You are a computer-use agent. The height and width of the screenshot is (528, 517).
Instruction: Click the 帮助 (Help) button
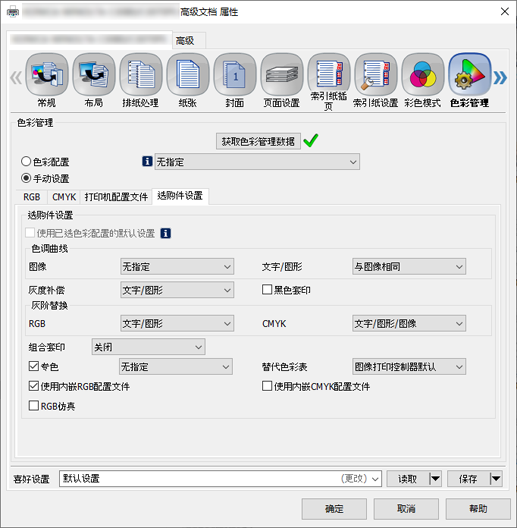coord(478,508)
